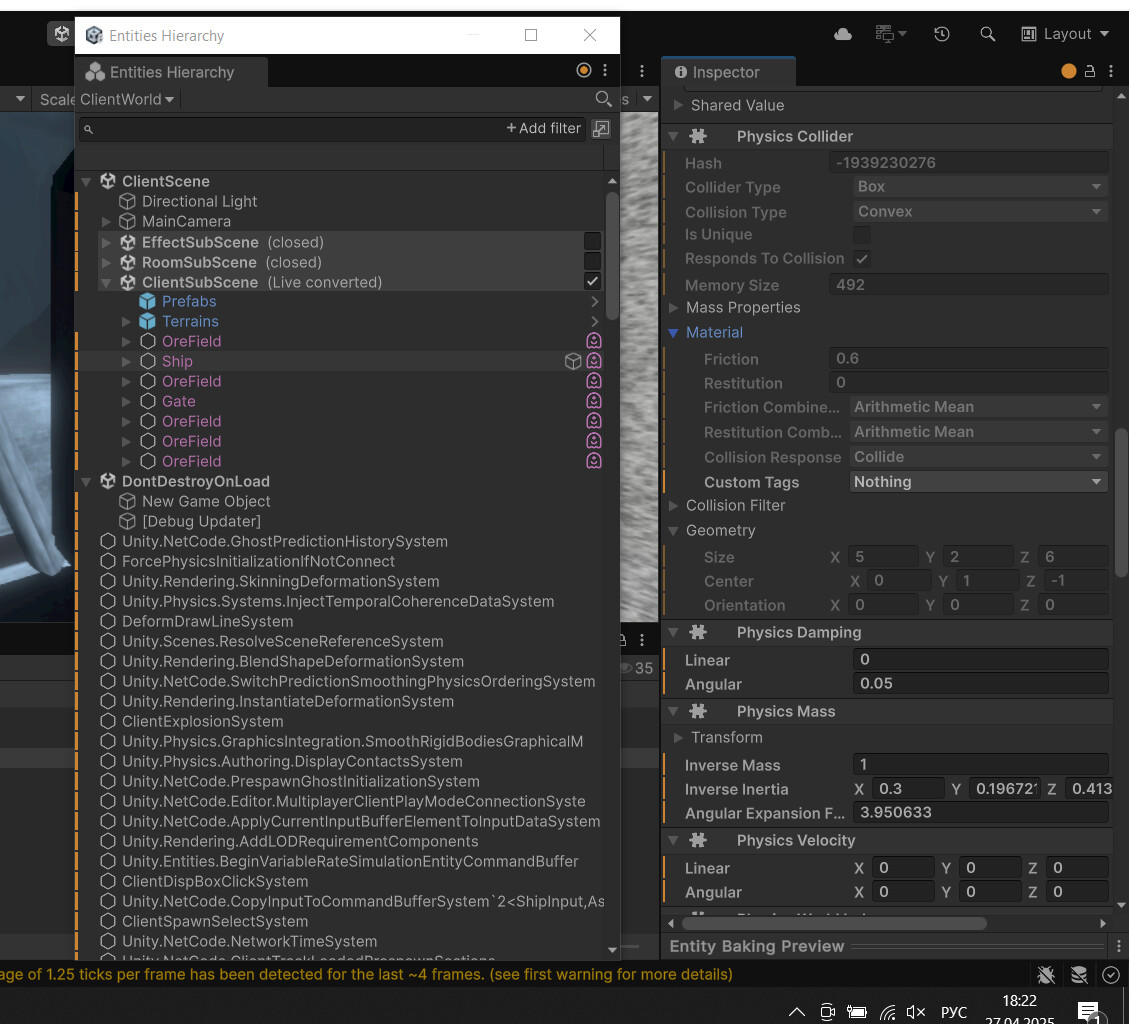Uncheck Responds To Collision

point(862,258)
